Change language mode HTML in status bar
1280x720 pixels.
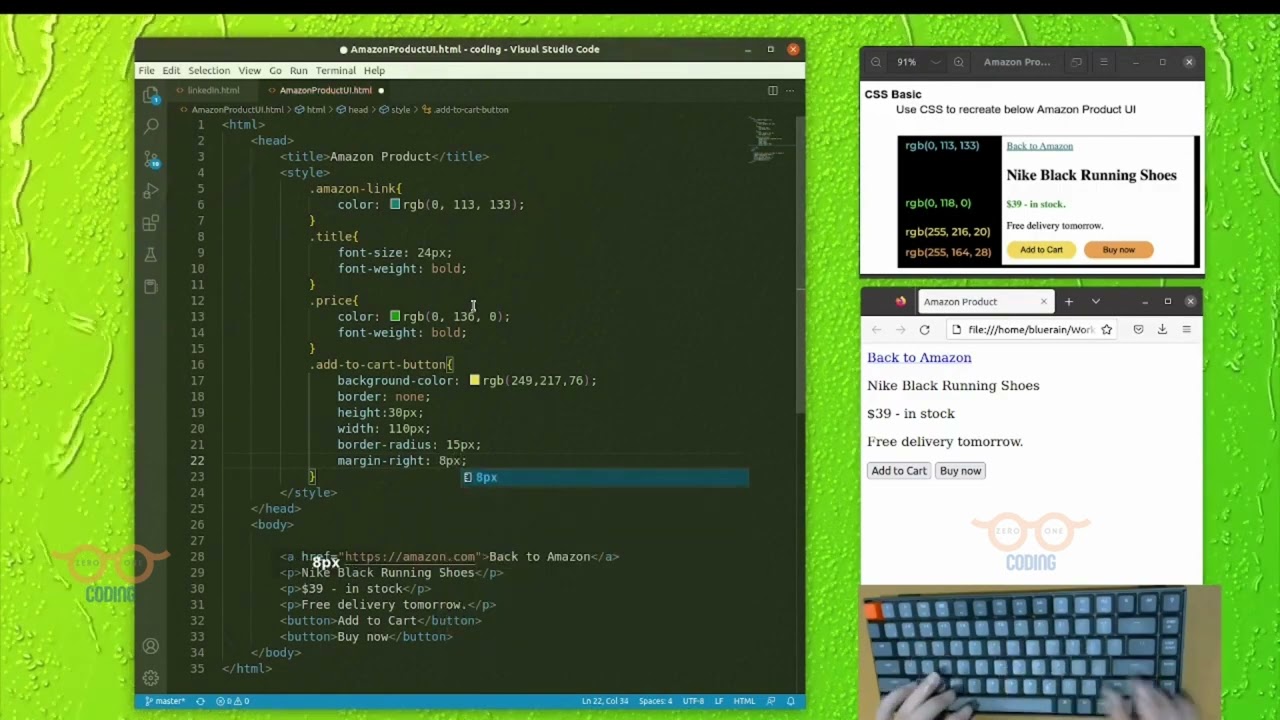[x=744, y=701]
